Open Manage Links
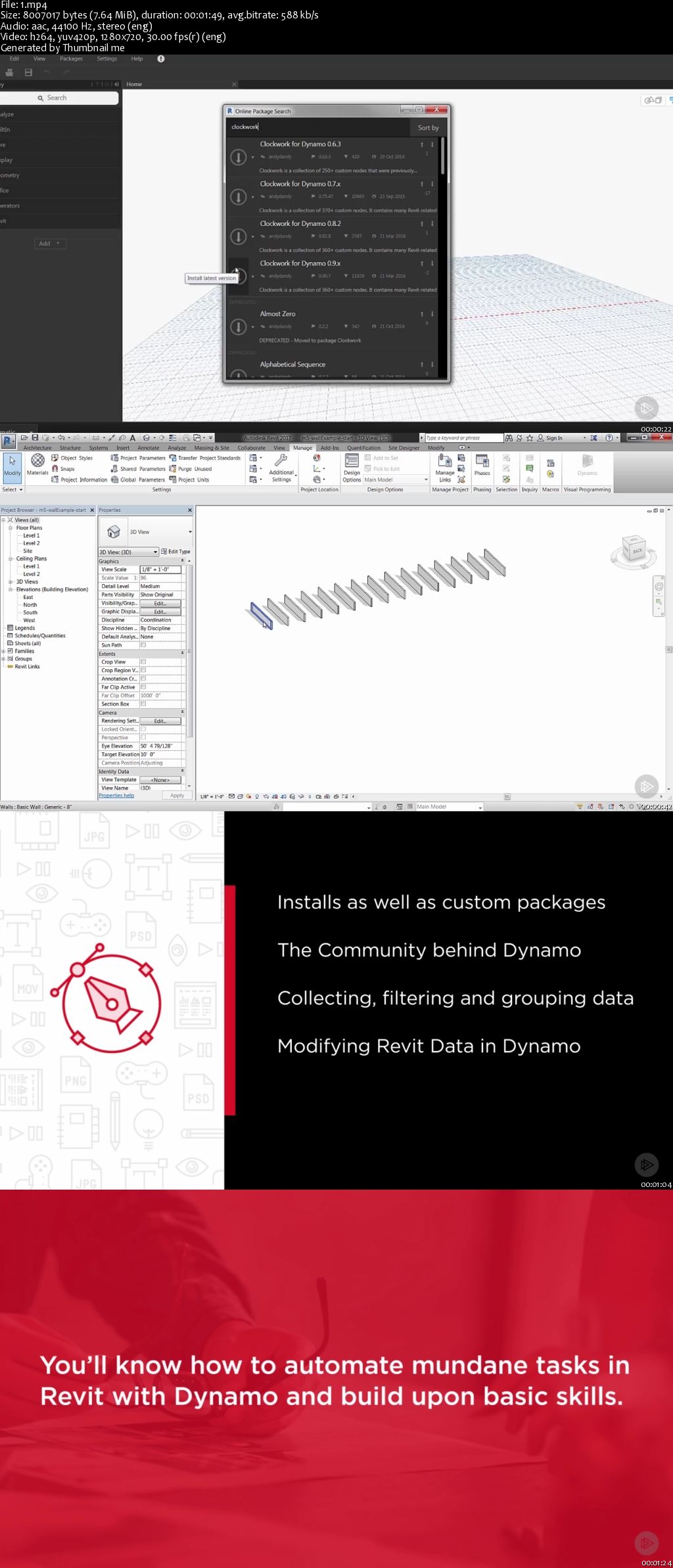 tap(445, 468)
